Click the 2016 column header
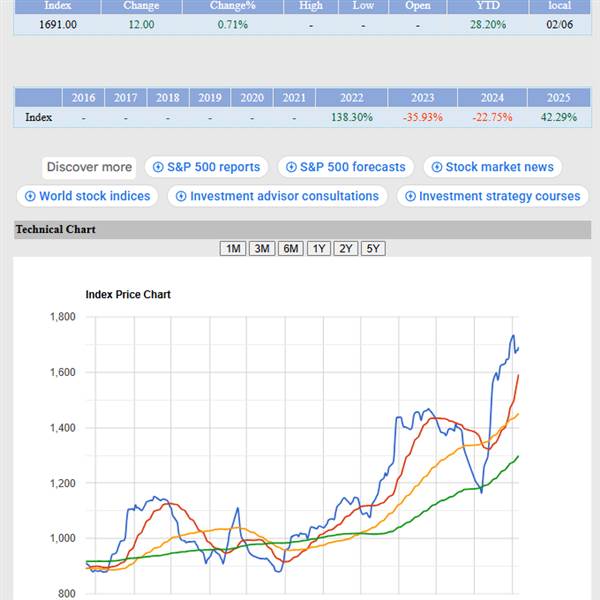 83,98
